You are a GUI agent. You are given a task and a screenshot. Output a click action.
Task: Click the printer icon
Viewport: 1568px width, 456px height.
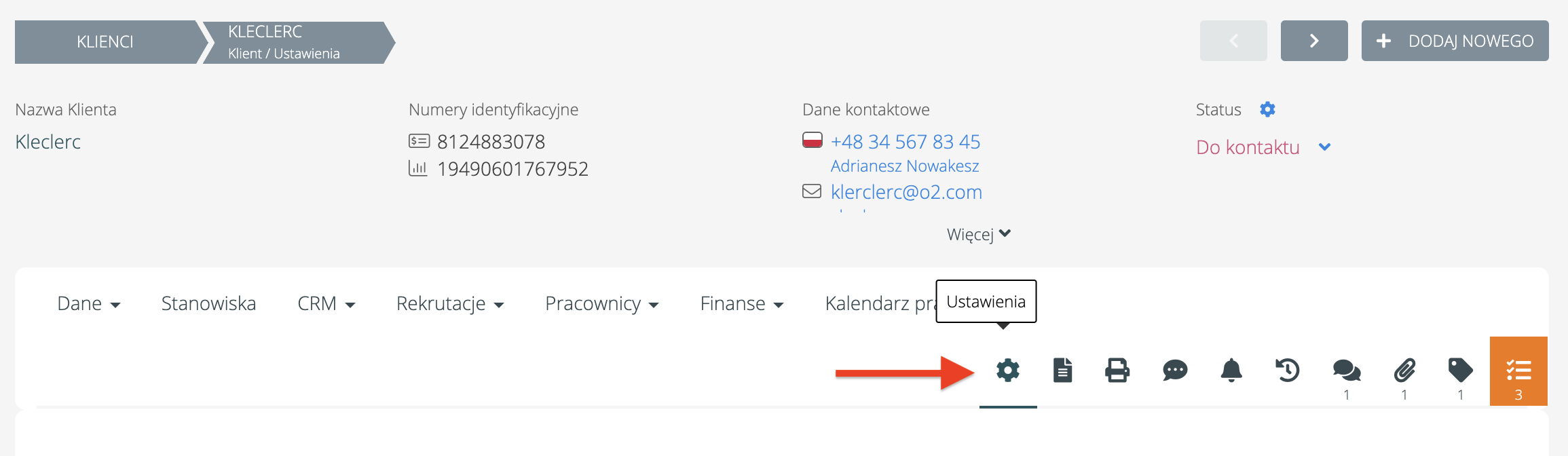point(1117,370)
